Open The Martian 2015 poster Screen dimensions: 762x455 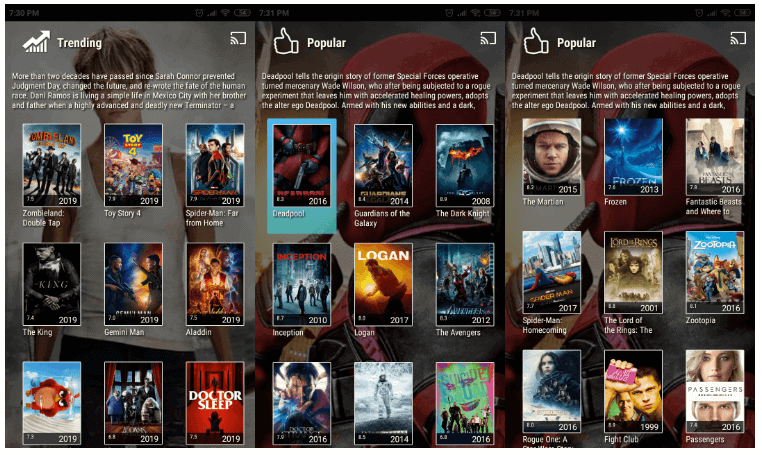pos(552,157)
